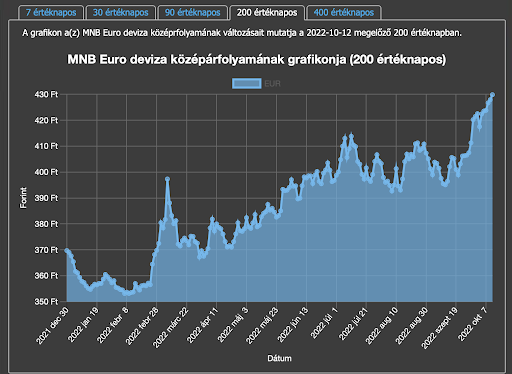Click the 2022 aug 30 date label
Viewport: 512px width, 374px height.
click(412, 326)
